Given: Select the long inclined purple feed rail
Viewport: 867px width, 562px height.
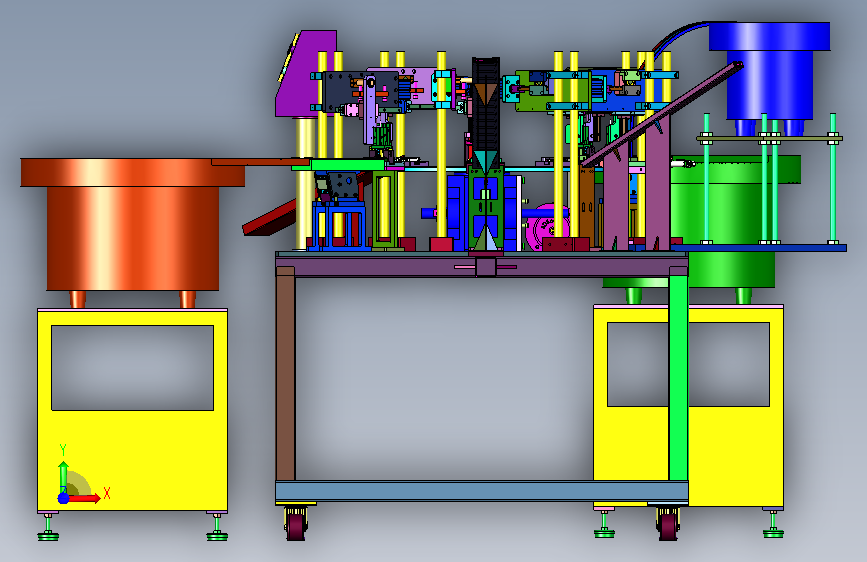Looking at the screenshot, I should [x=662, y=115].
